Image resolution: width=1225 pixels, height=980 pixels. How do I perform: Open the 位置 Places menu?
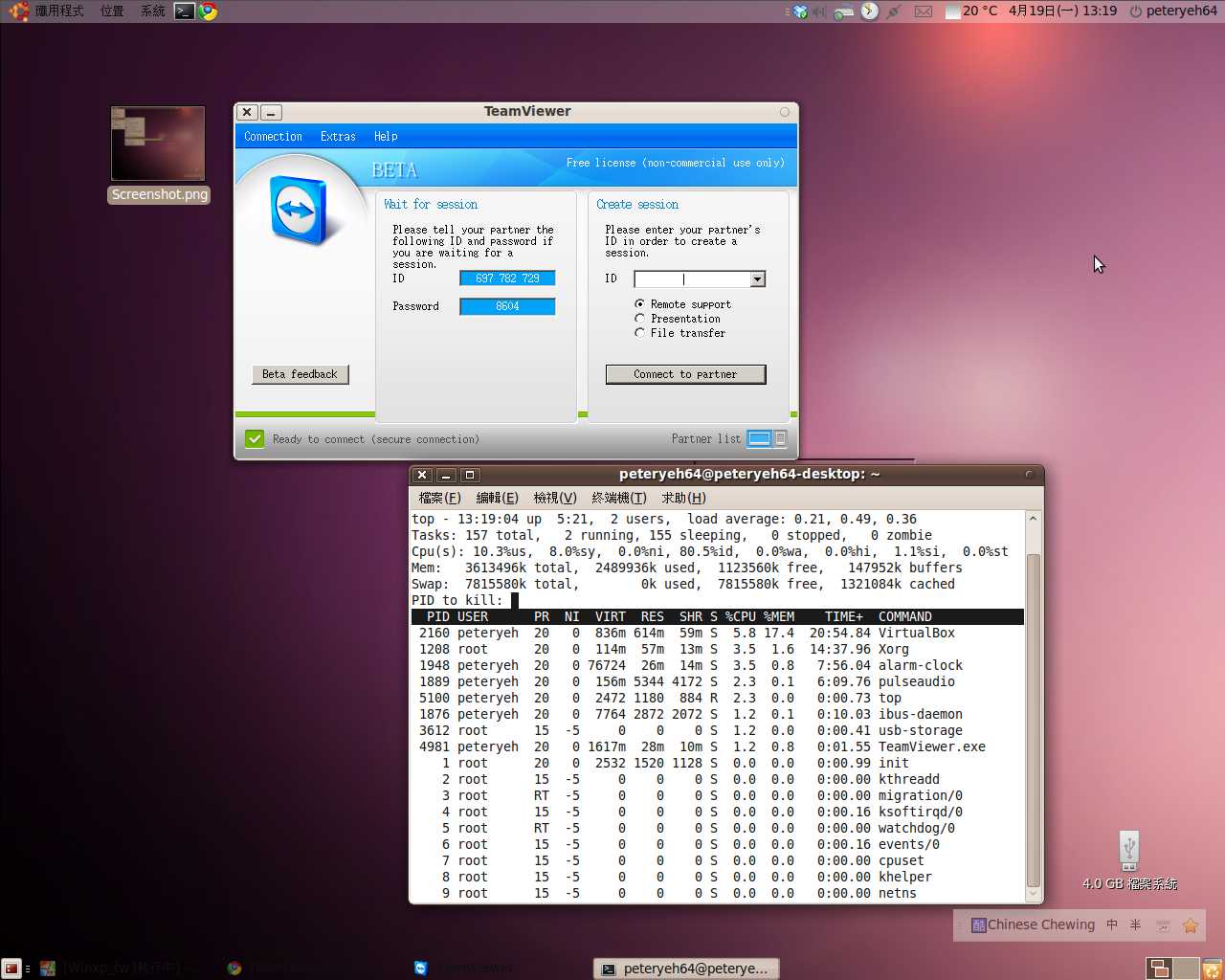(112, 11)
